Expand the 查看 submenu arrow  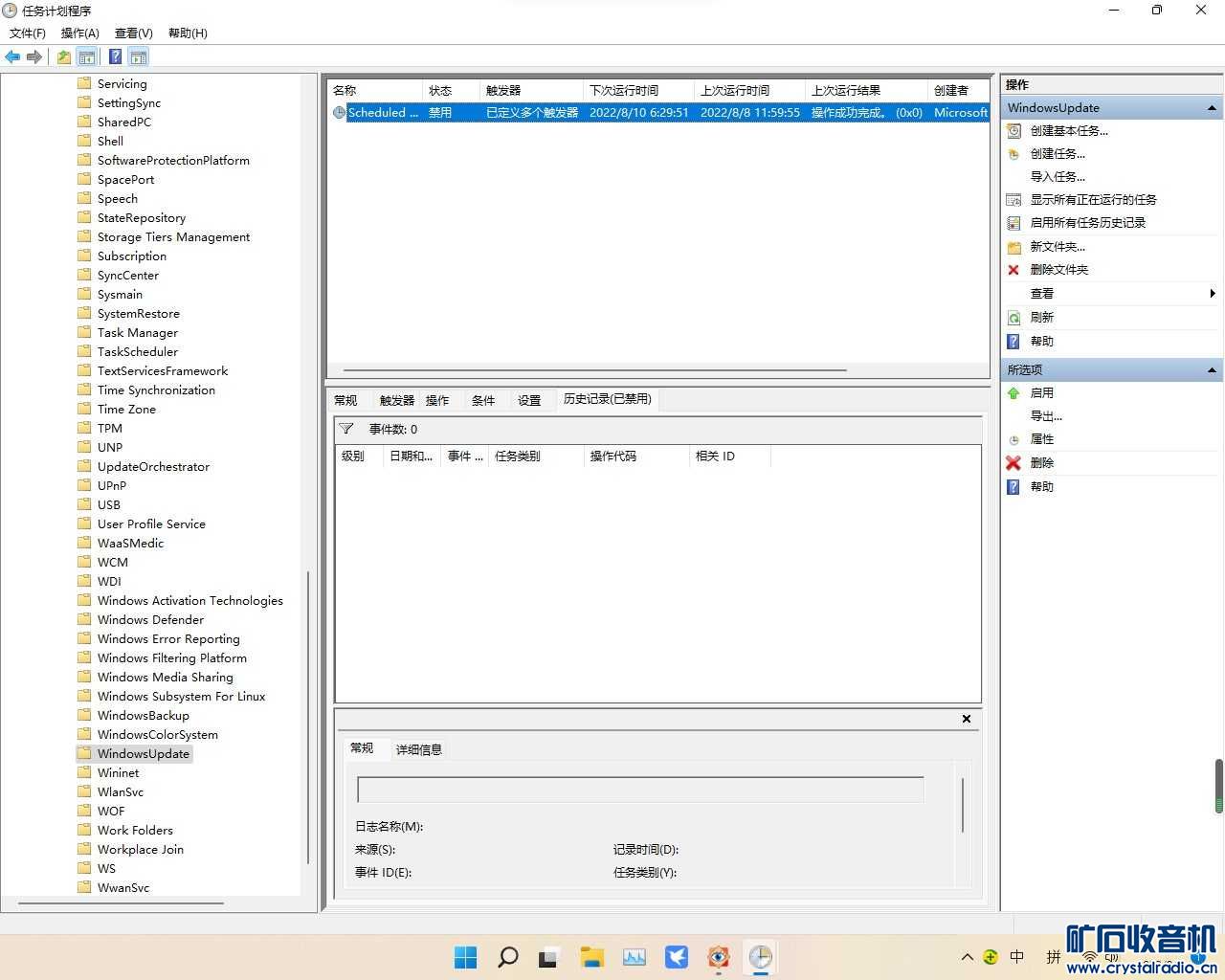(1213, 293)
